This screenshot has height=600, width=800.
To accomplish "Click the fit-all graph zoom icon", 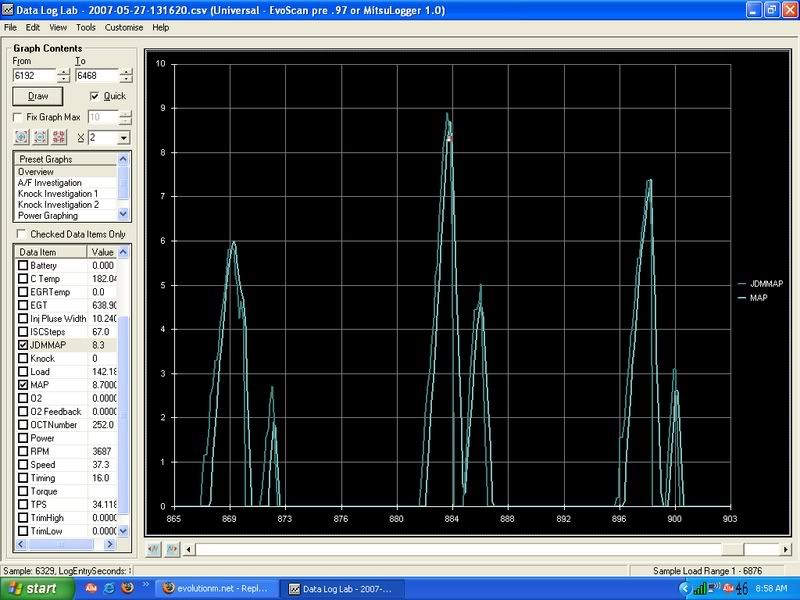I will 60,137.
